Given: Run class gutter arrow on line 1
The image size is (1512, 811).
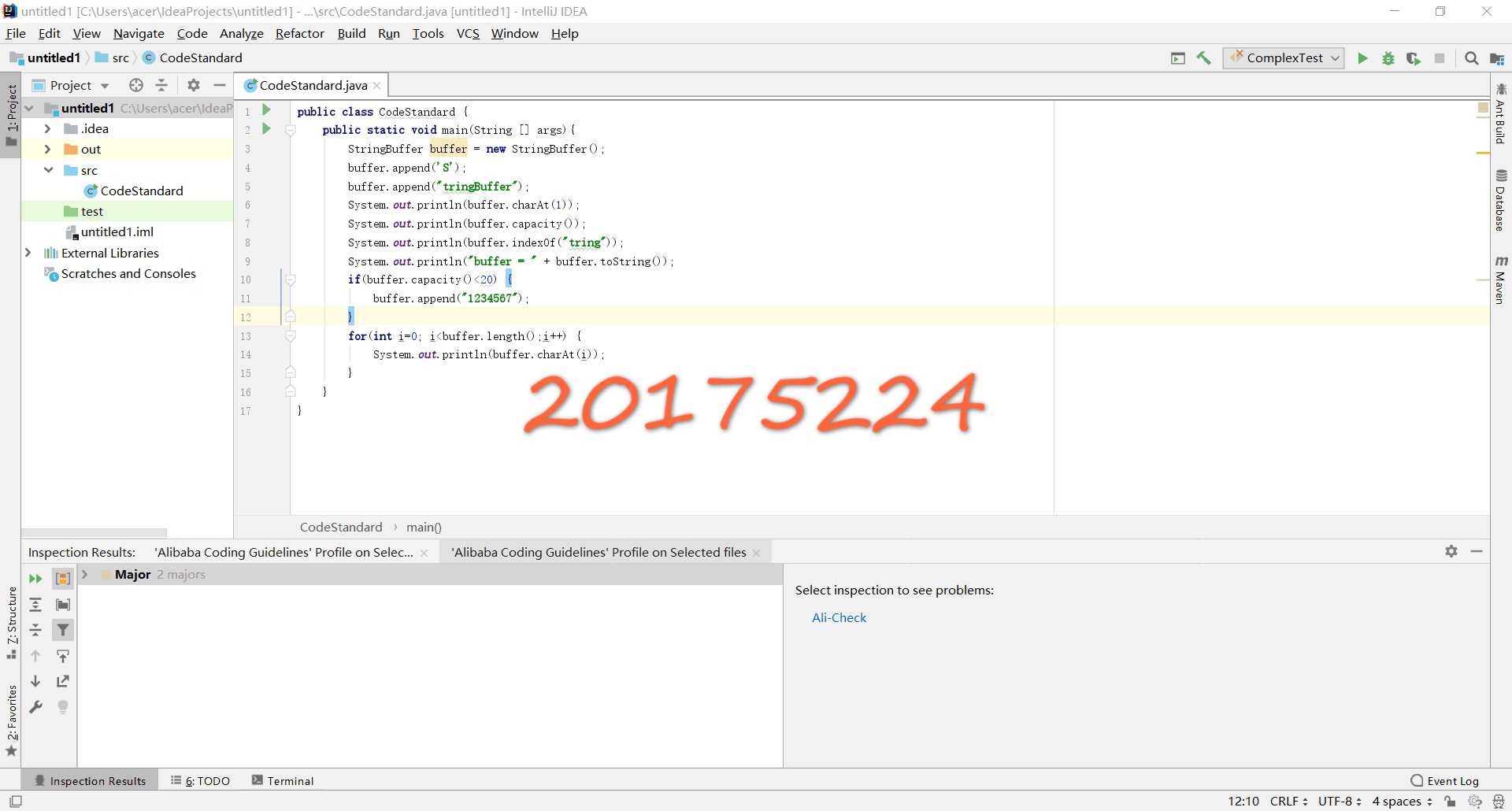Looking at the screenshot, I should [266, 110].
